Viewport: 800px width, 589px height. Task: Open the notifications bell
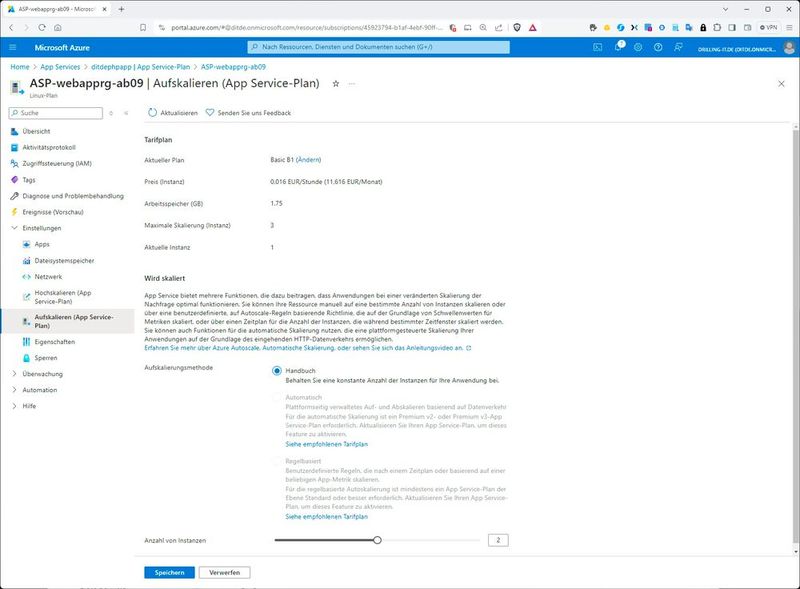click(618, 46)
